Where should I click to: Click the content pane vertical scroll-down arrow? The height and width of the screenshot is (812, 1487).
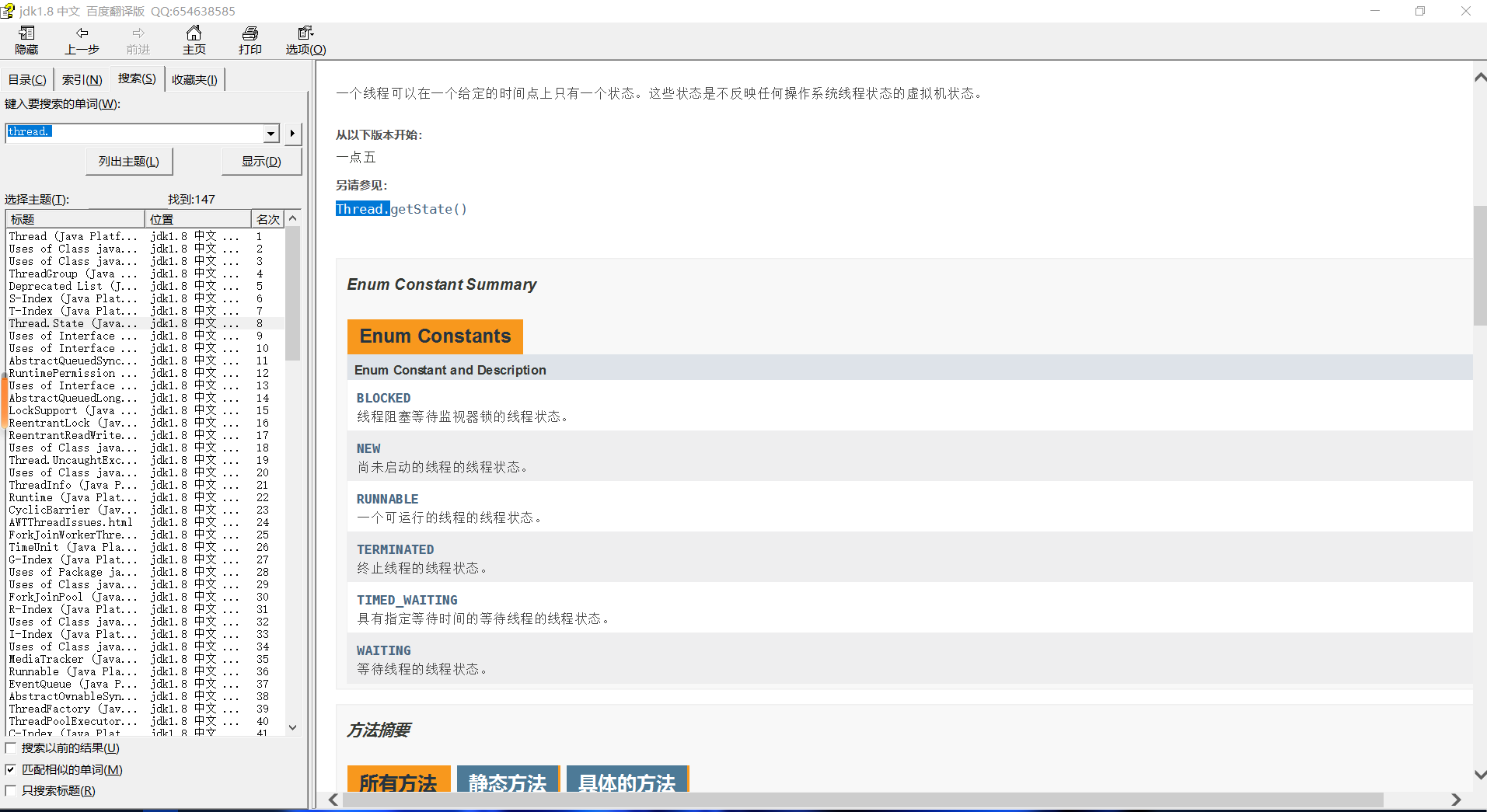(1480, 775)
